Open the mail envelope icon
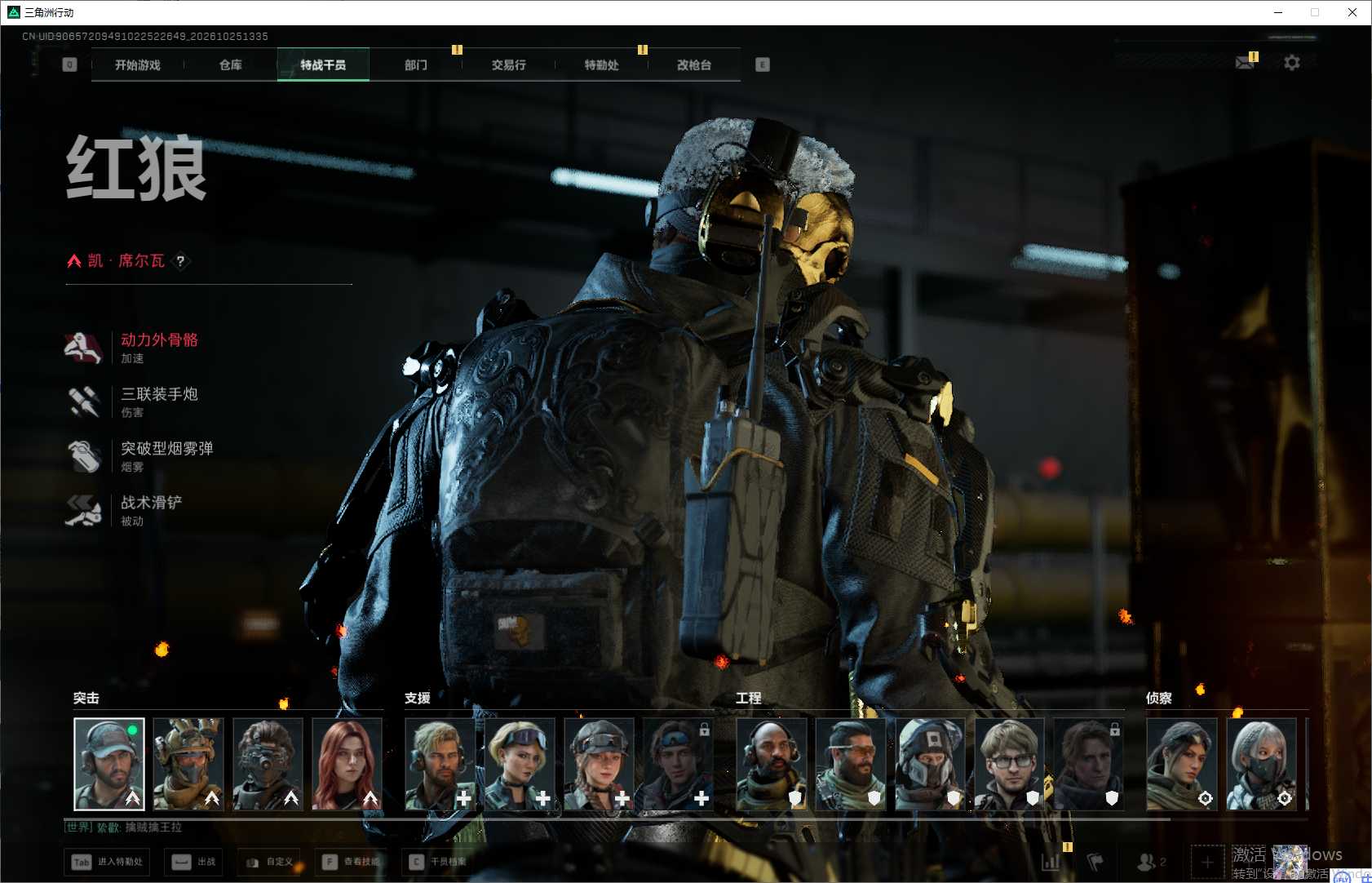This screenshot has height=883, width=1372. point(1246,63)
